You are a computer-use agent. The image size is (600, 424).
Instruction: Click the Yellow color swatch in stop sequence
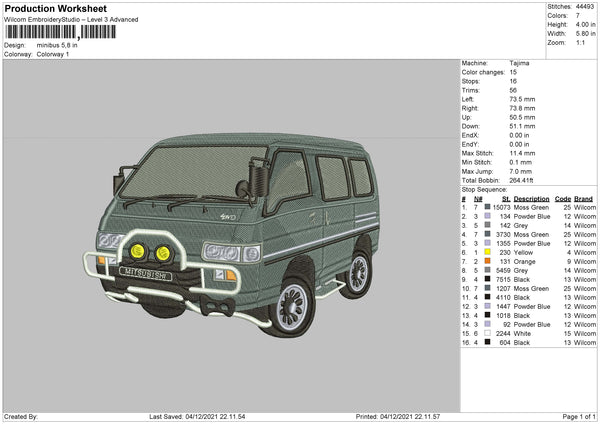click(487, 252)
